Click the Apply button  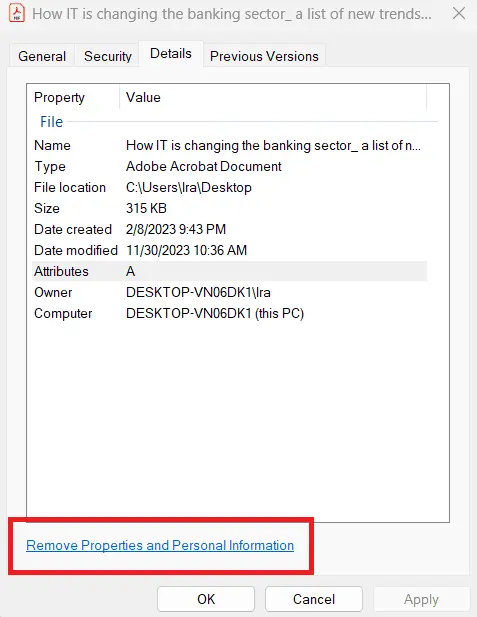coord(421,599)
